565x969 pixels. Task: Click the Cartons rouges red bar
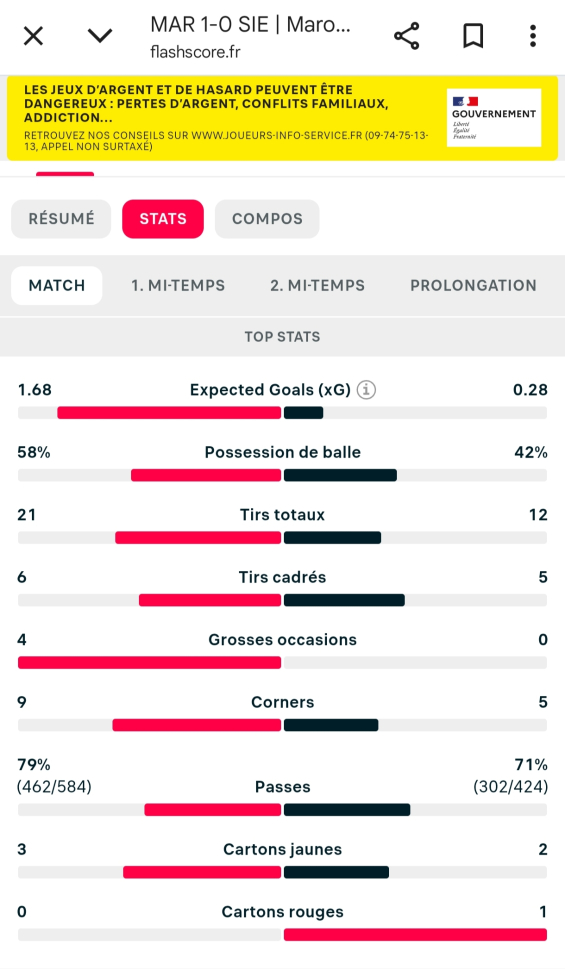coord(415,935)
